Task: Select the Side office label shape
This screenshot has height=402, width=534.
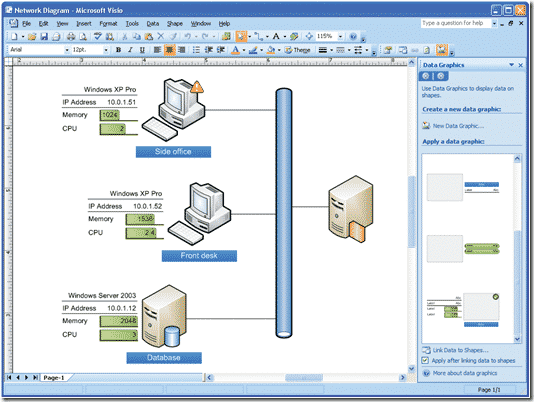Action: pos(173,152)
